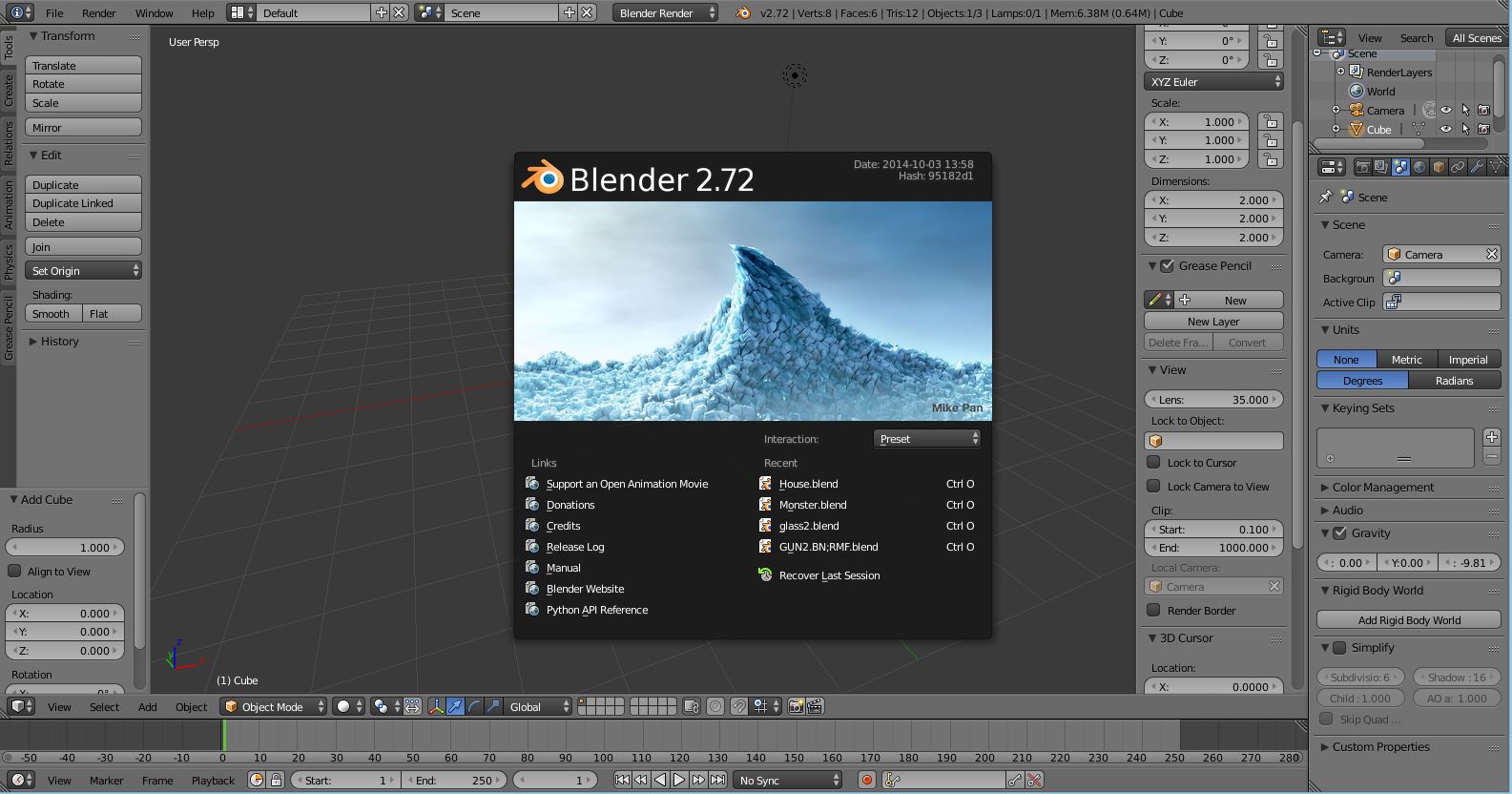
Task: Jump to the timeline start frame
Action: tap(622, 780)
